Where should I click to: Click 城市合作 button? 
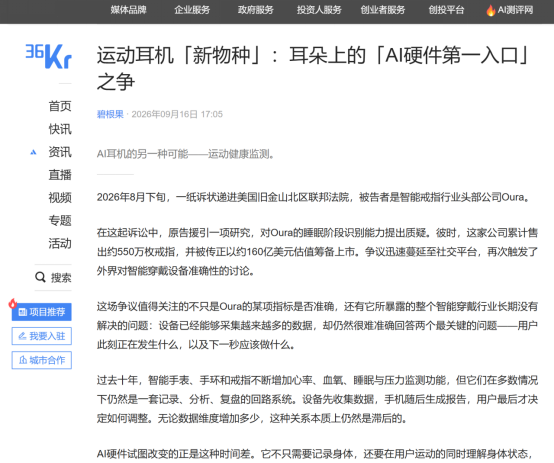point(42,360)
